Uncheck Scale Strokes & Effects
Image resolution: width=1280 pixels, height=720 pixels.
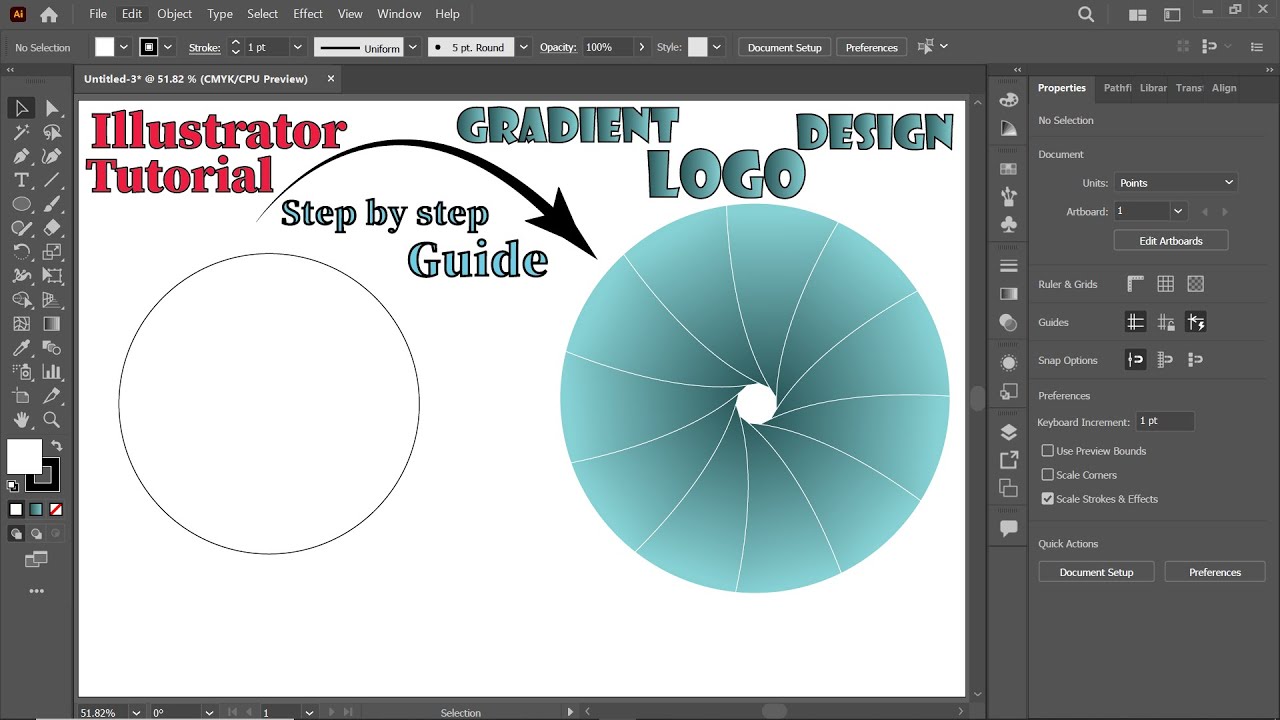pyautogui.click(x=1048, y=499)
